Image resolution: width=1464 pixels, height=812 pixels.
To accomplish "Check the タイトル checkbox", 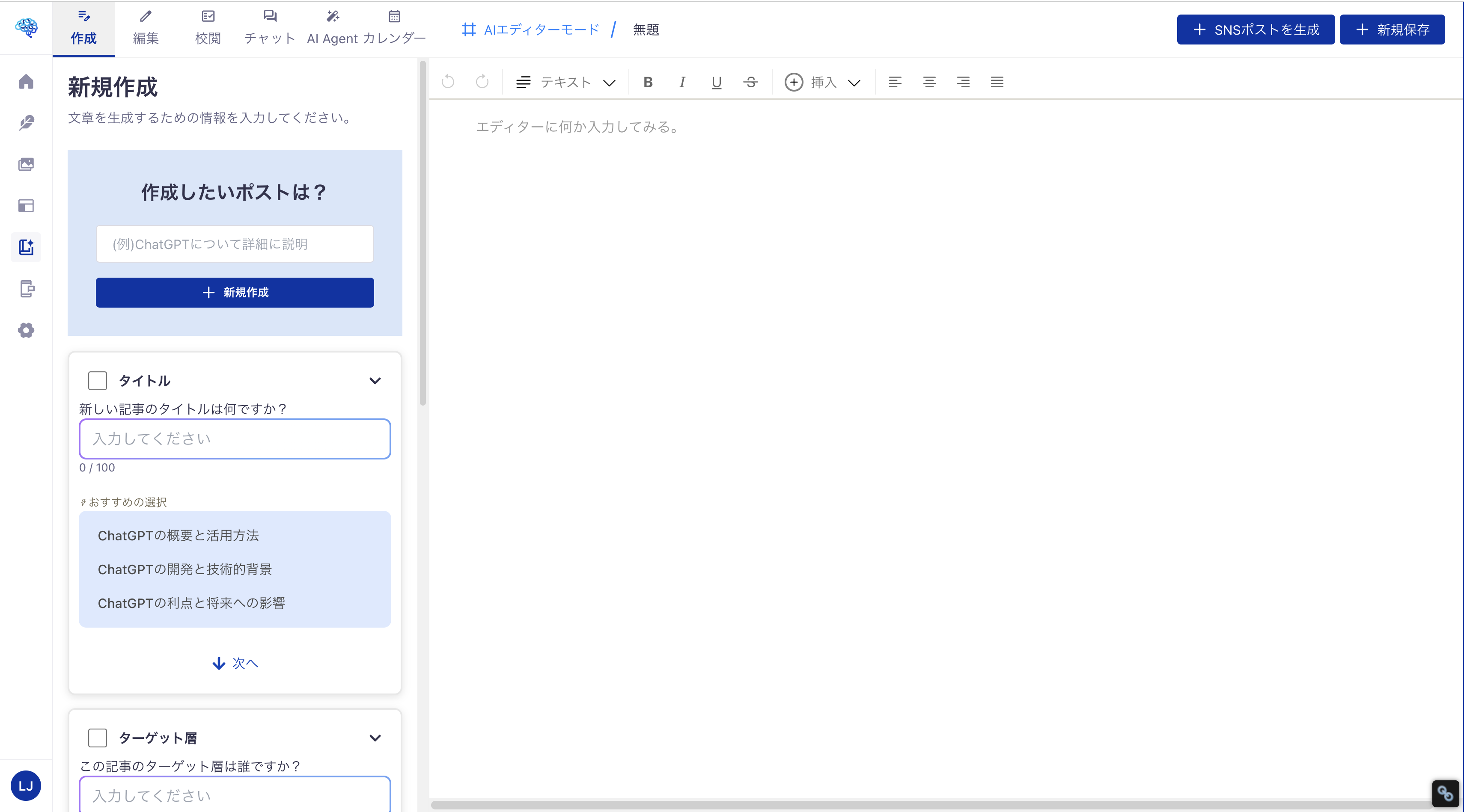I will (97, 380).
